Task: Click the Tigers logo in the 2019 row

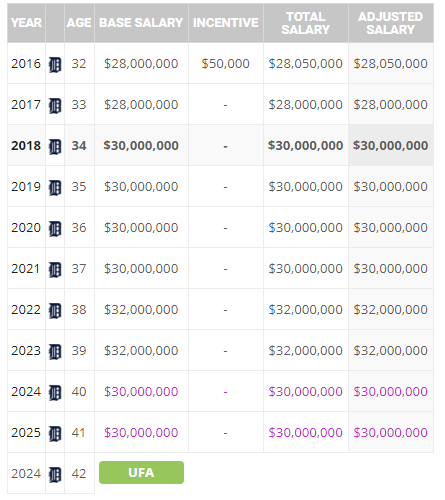Action: click(55, 188)
